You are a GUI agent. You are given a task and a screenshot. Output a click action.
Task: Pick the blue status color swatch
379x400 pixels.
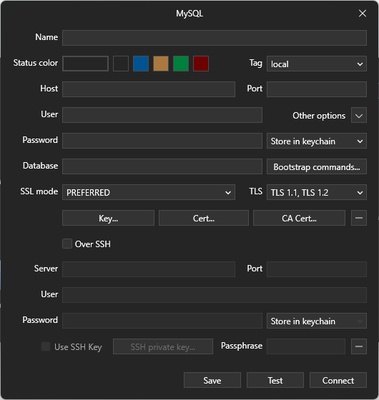pyautogui.click(x=141, y=63)
